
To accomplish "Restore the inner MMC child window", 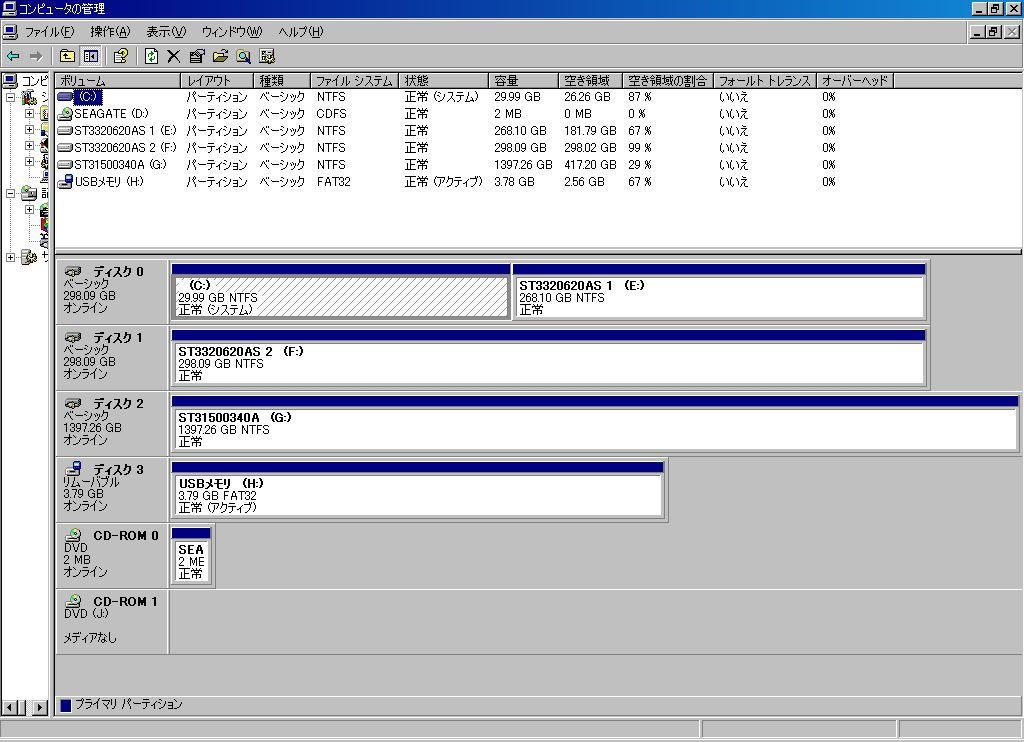I will (993, 32).
